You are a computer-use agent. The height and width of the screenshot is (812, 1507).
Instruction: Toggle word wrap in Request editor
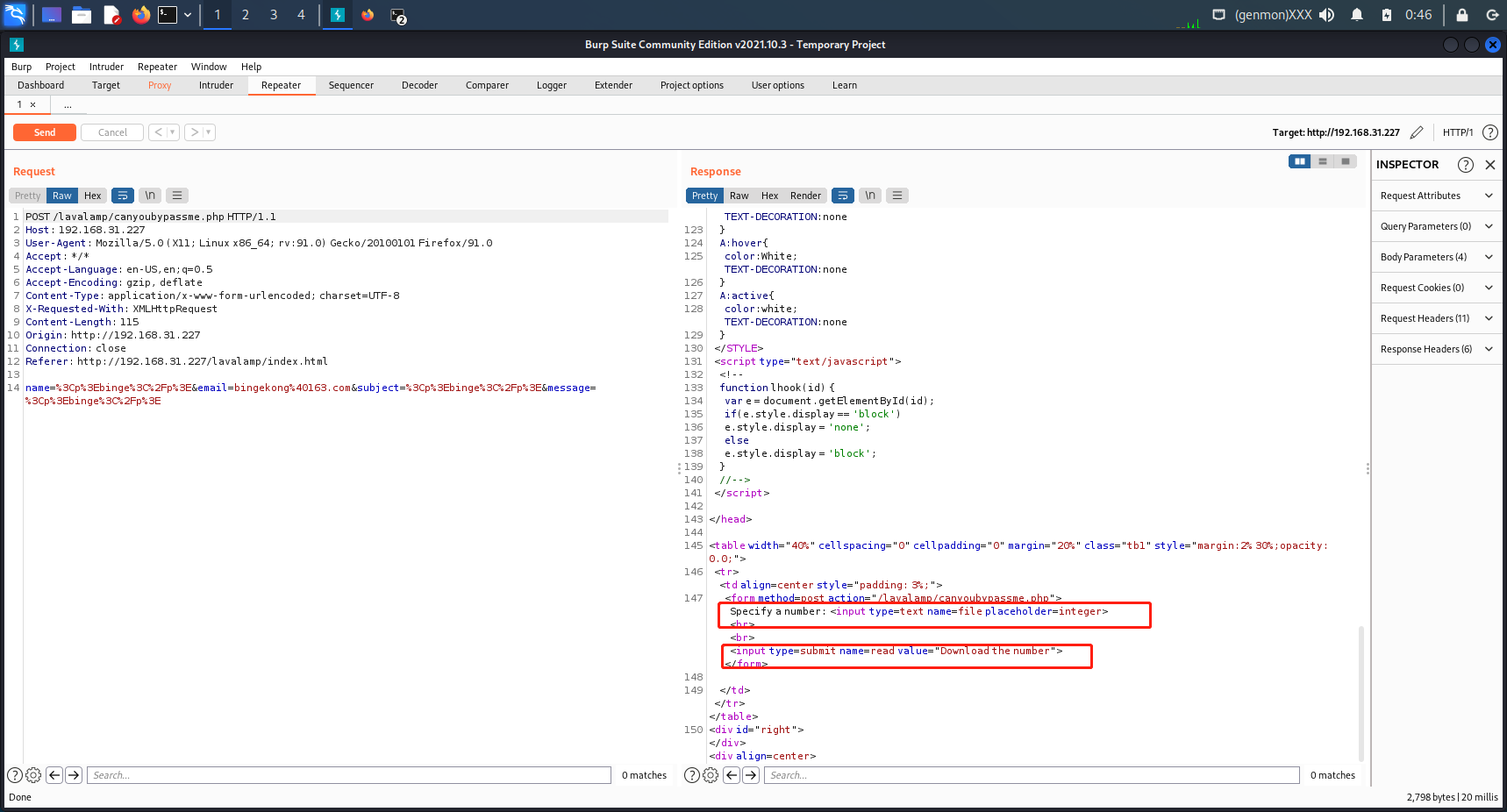(x=123, y=196)
